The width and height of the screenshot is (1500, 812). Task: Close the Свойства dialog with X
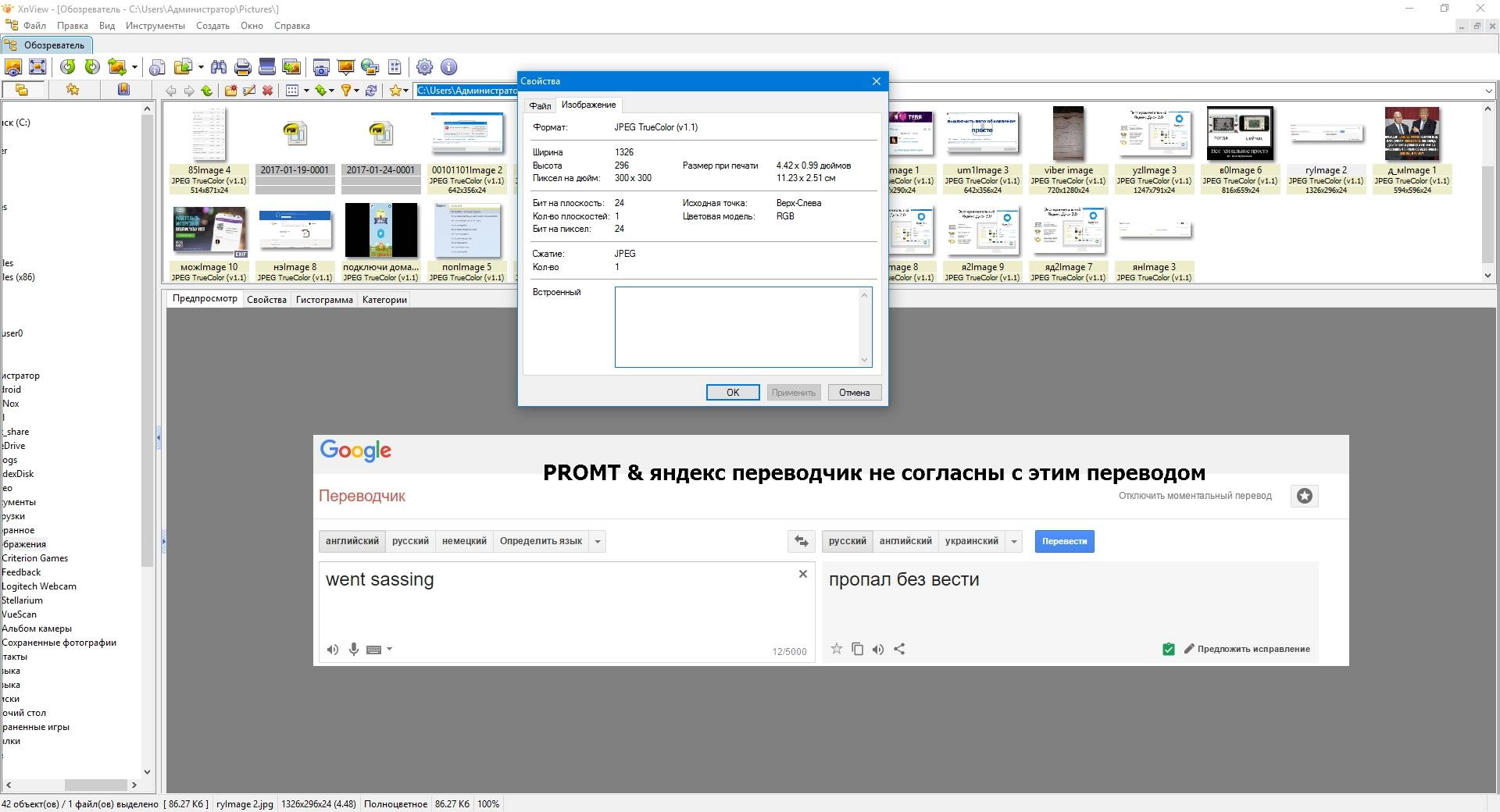877,81
